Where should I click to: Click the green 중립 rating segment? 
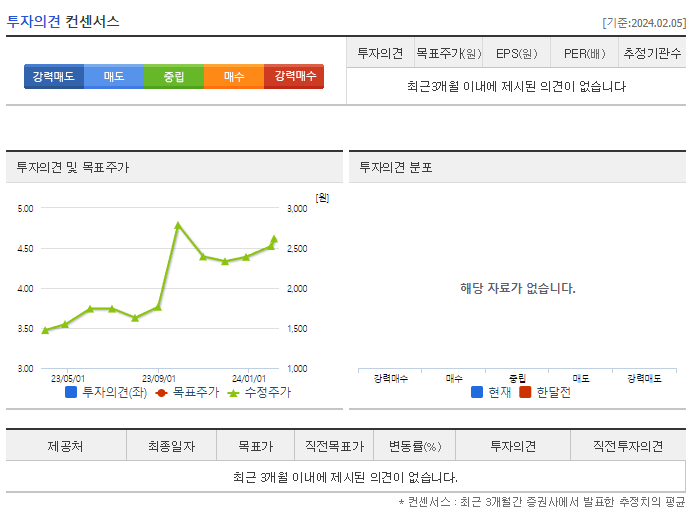(x=174, y=76)
